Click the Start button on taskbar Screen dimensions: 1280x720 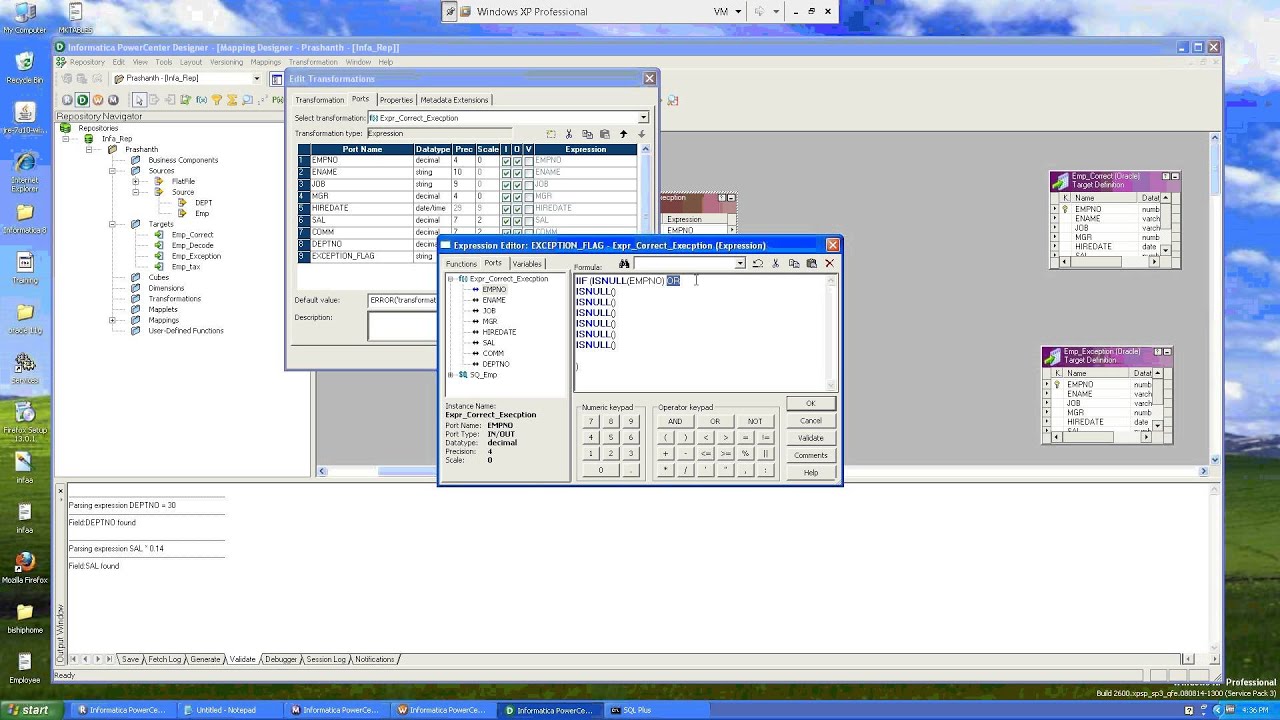pos(29,710)
